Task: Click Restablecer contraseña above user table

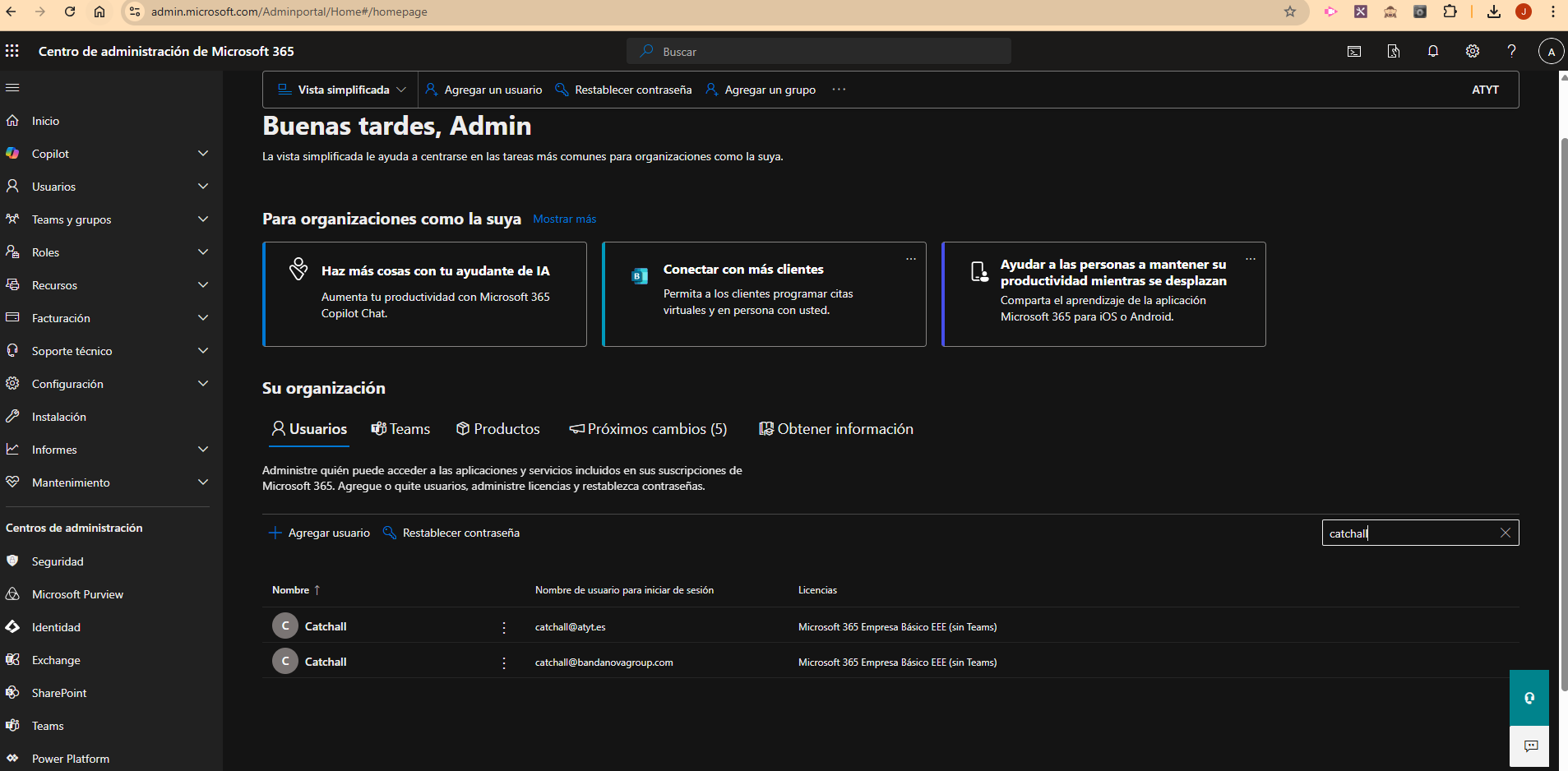Action: tap(451, 533)
